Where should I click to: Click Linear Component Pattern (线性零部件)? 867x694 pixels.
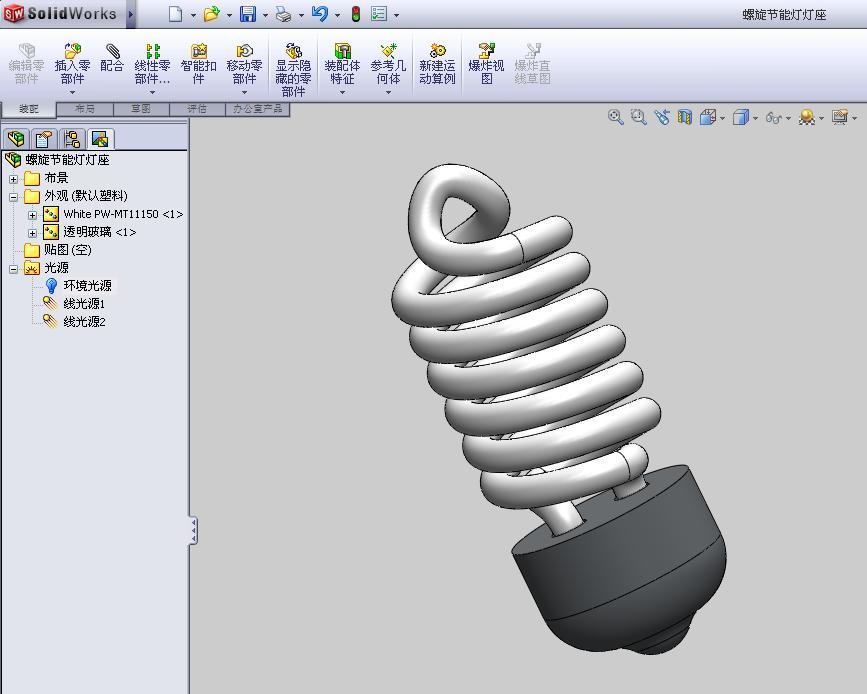[153, 65]
